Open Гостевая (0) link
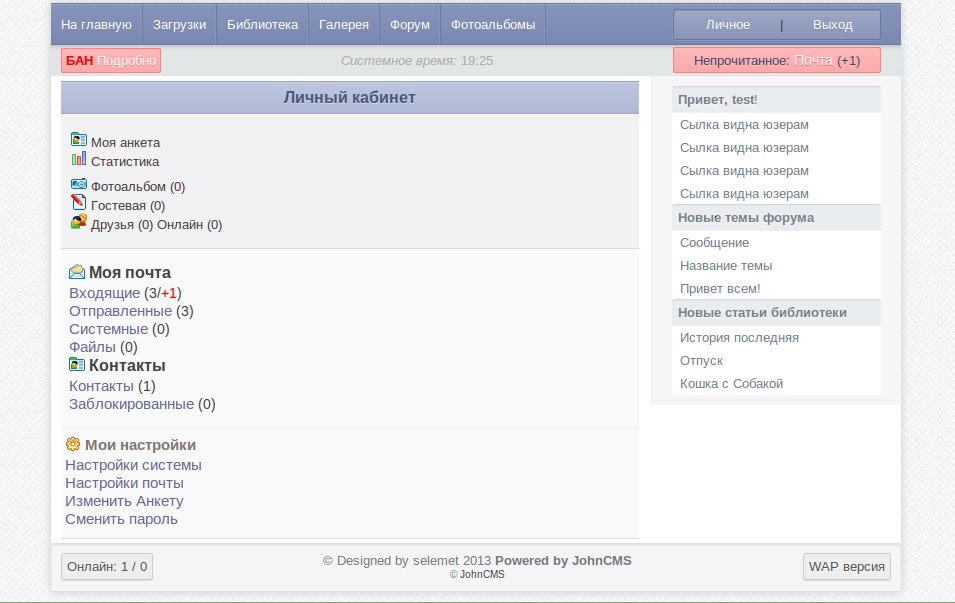The image size is (955, 603). coord(128,206)
